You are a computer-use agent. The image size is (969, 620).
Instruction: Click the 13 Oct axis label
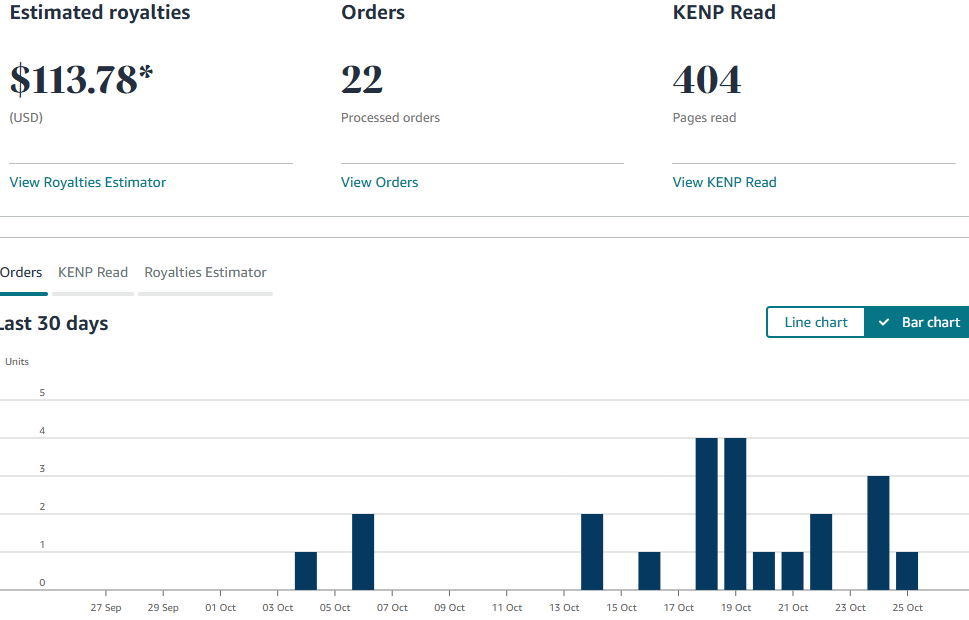point(564,608)
